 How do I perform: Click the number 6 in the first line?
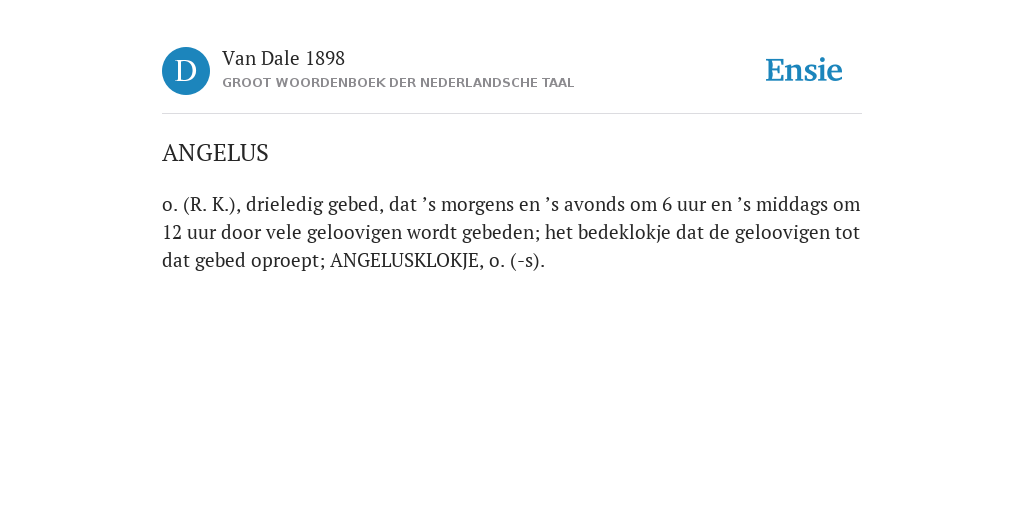(x=667, y=205)
